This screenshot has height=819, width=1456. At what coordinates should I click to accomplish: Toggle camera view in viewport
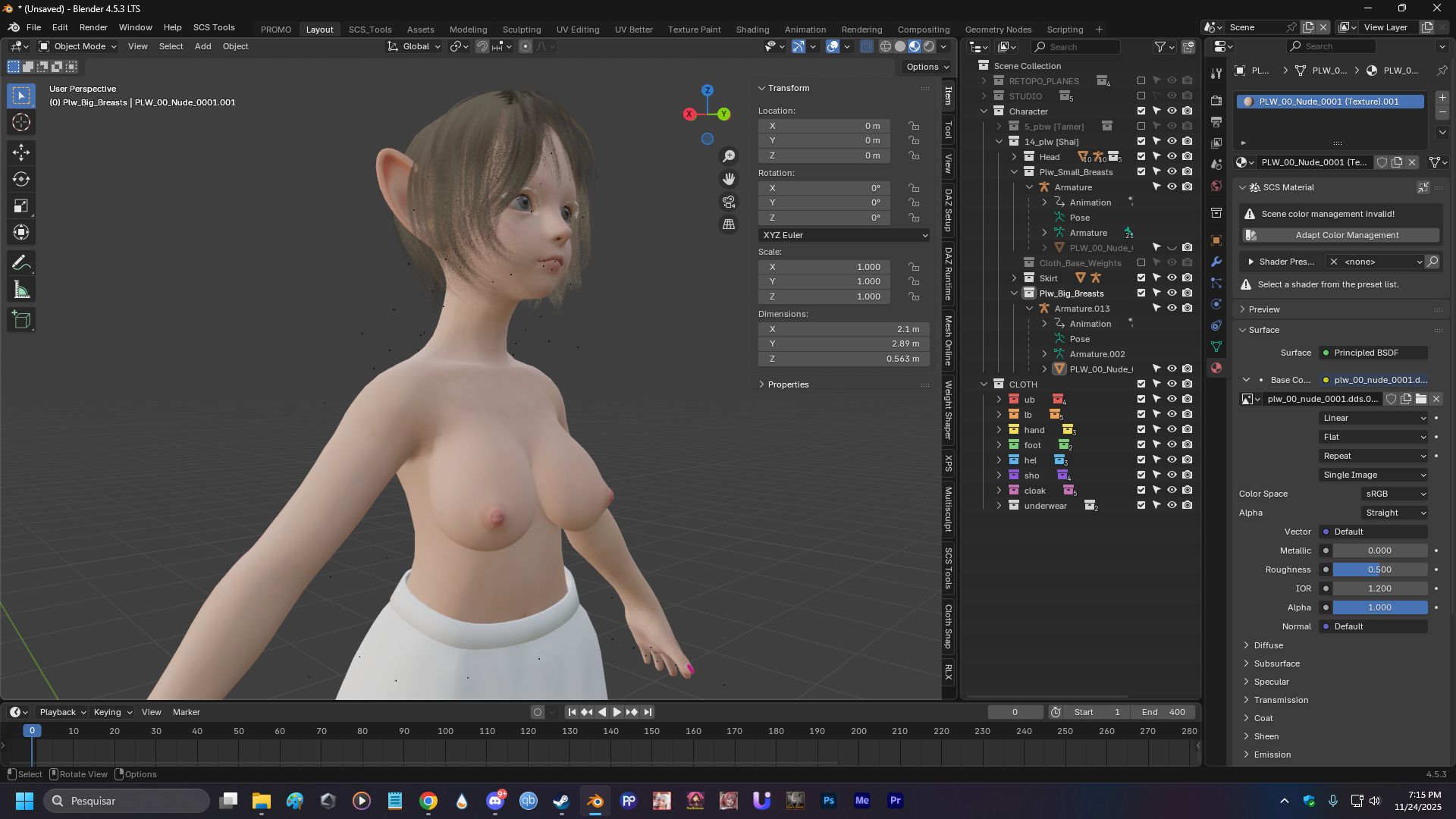pos(729,202)
